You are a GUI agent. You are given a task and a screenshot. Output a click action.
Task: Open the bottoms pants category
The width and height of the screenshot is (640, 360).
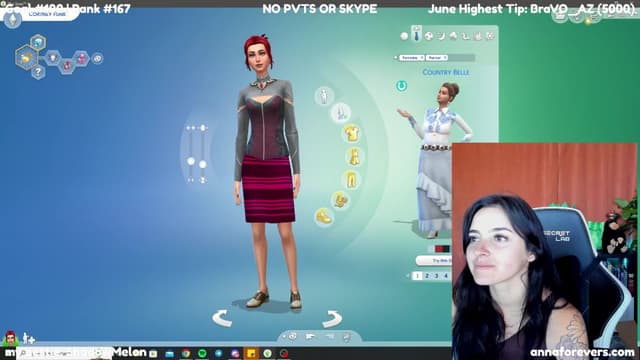(351, 180)
